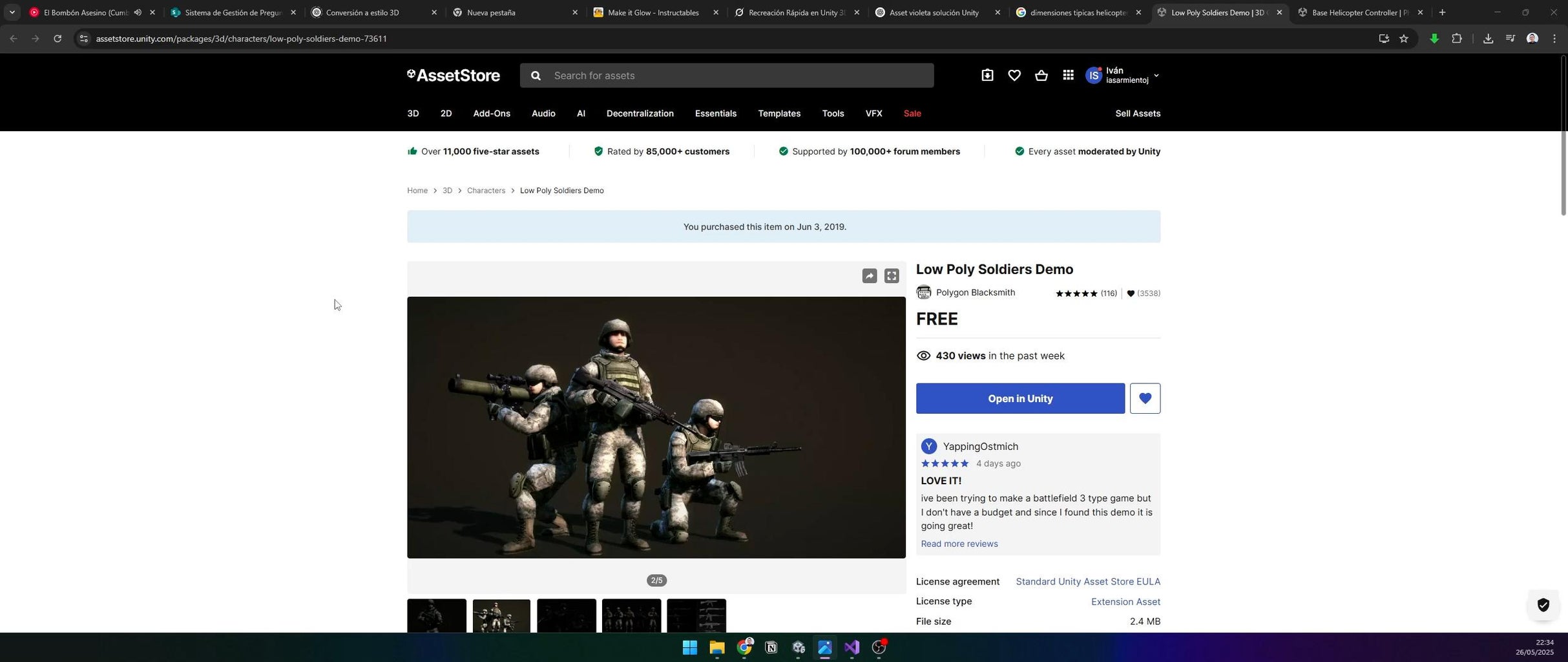Screen dimensions: 1568x662
Task: Click the five-star rating with 116 reviews
Action: [1086, 294]
